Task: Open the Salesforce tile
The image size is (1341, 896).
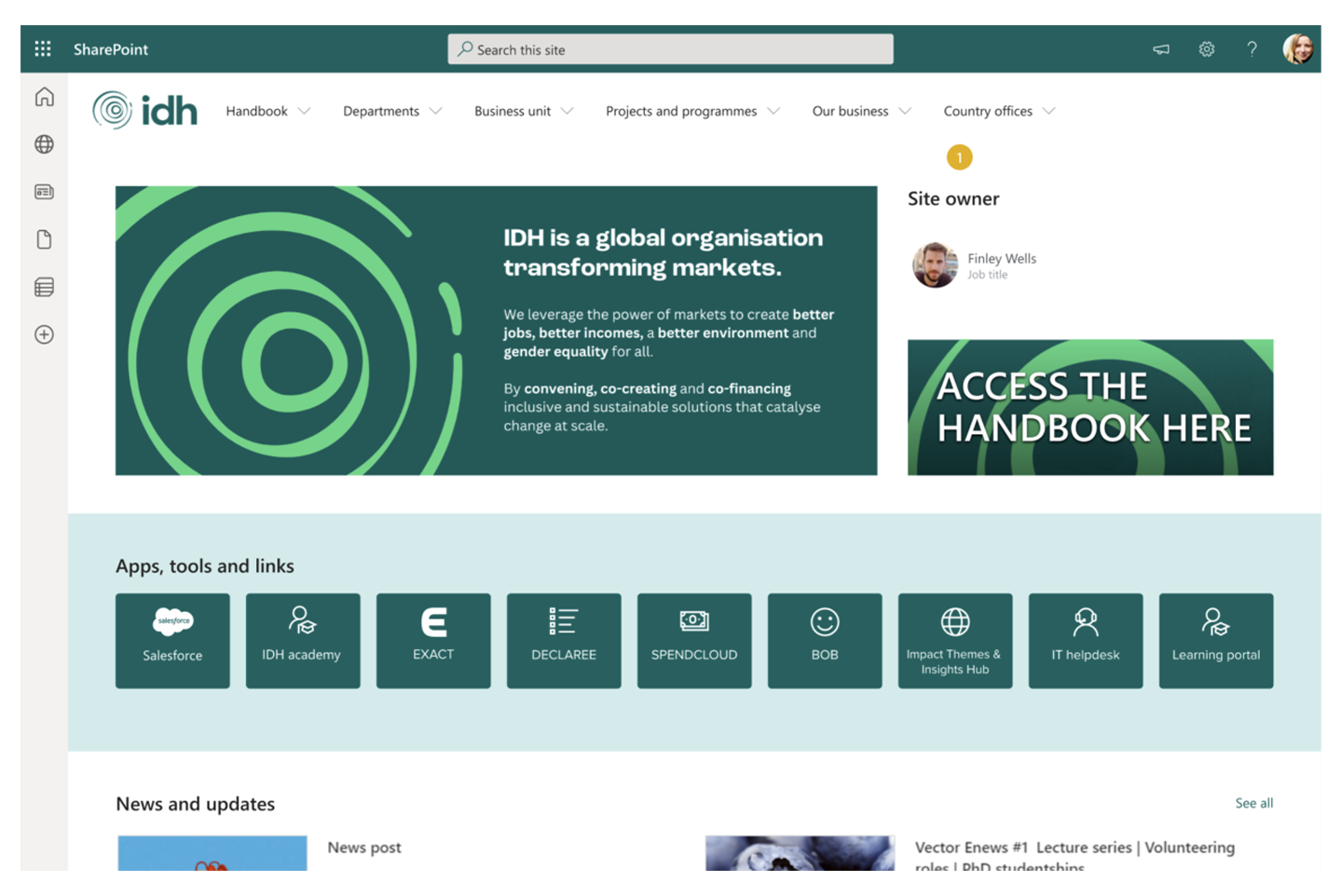Action: click(172, 641)
